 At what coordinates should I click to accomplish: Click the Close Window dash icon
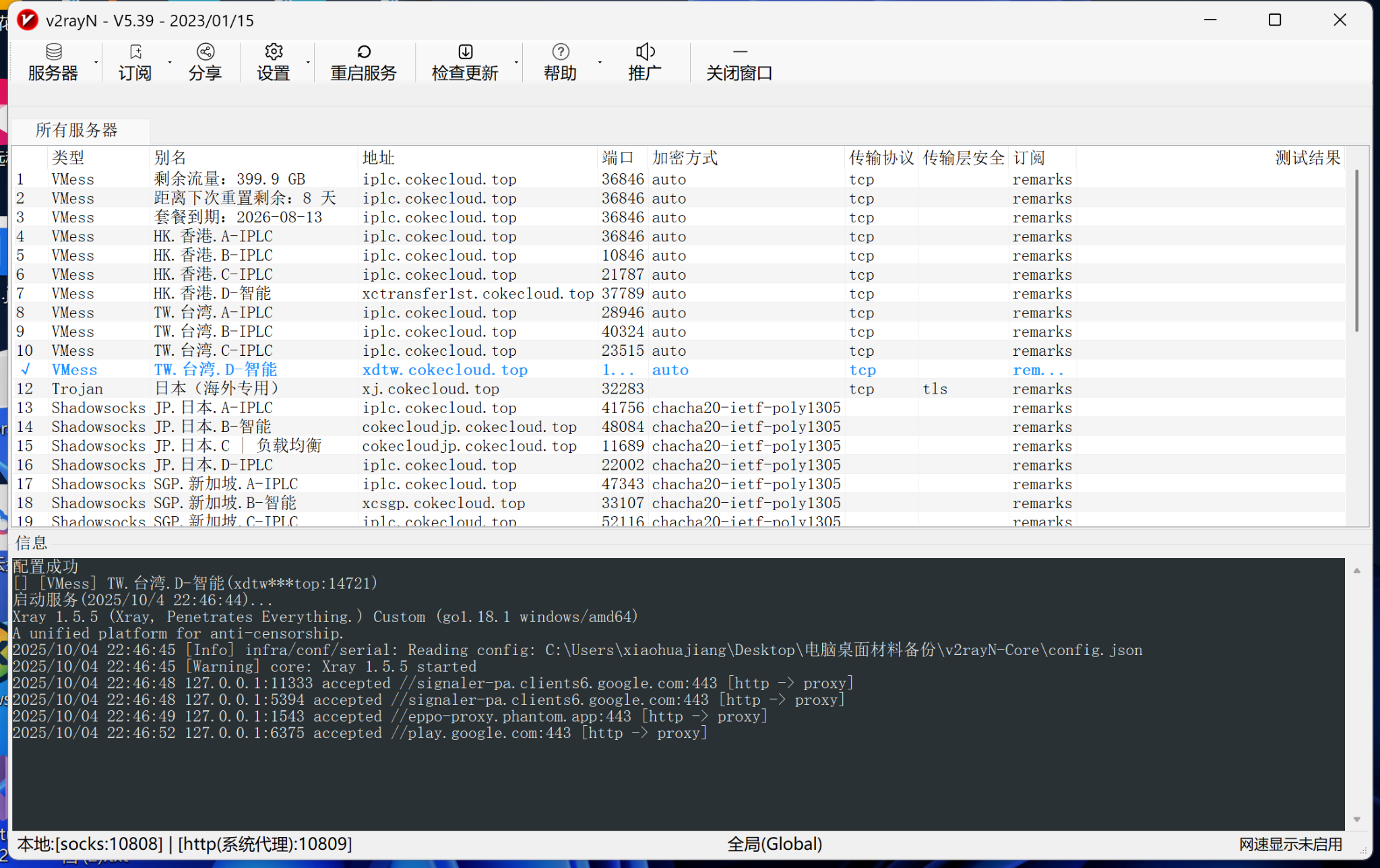coord(740,52)
